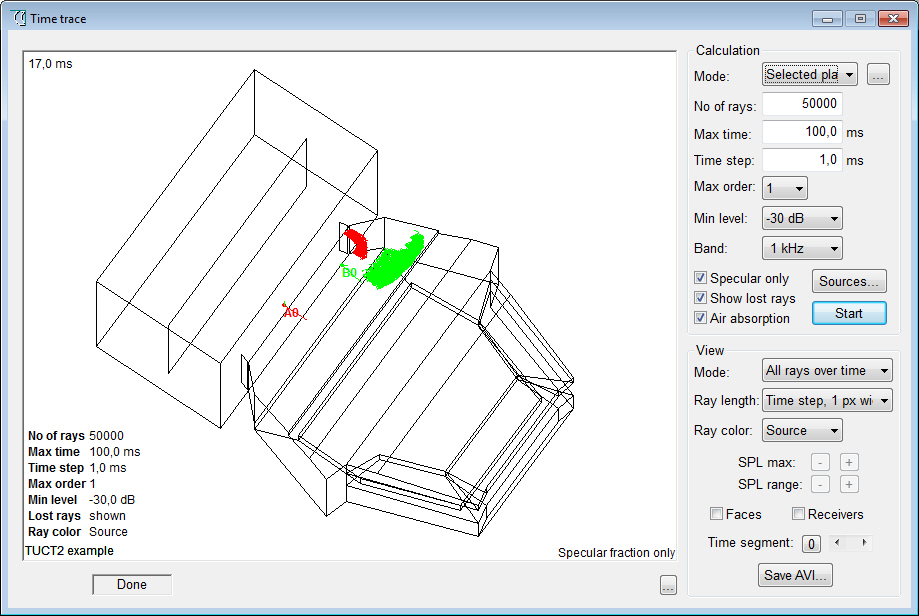Decrease SPL range with minus button
The width and height of the screenshot is (919, 616).
click(x=820, y=485)
